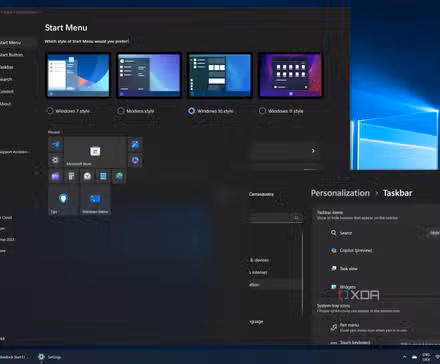This screenshot has width=440, height=364.
Task: Click the blue tile right of Microsoft Store
Action: [x=135, y=144]
